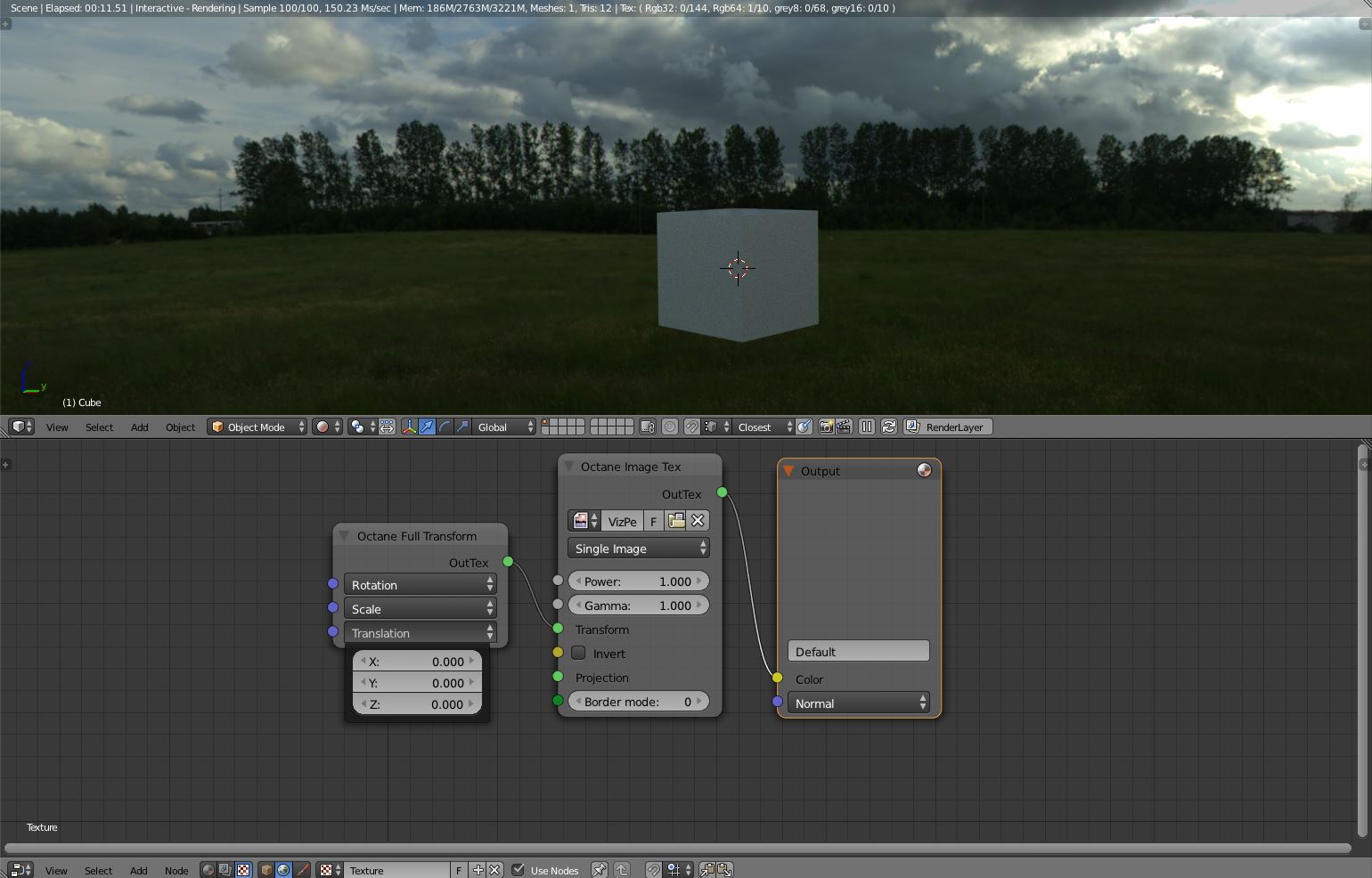This screenshot has width=1372, height=878.
Task: Collapse the Octane Full Transform node
Action: tap(344, 536)
